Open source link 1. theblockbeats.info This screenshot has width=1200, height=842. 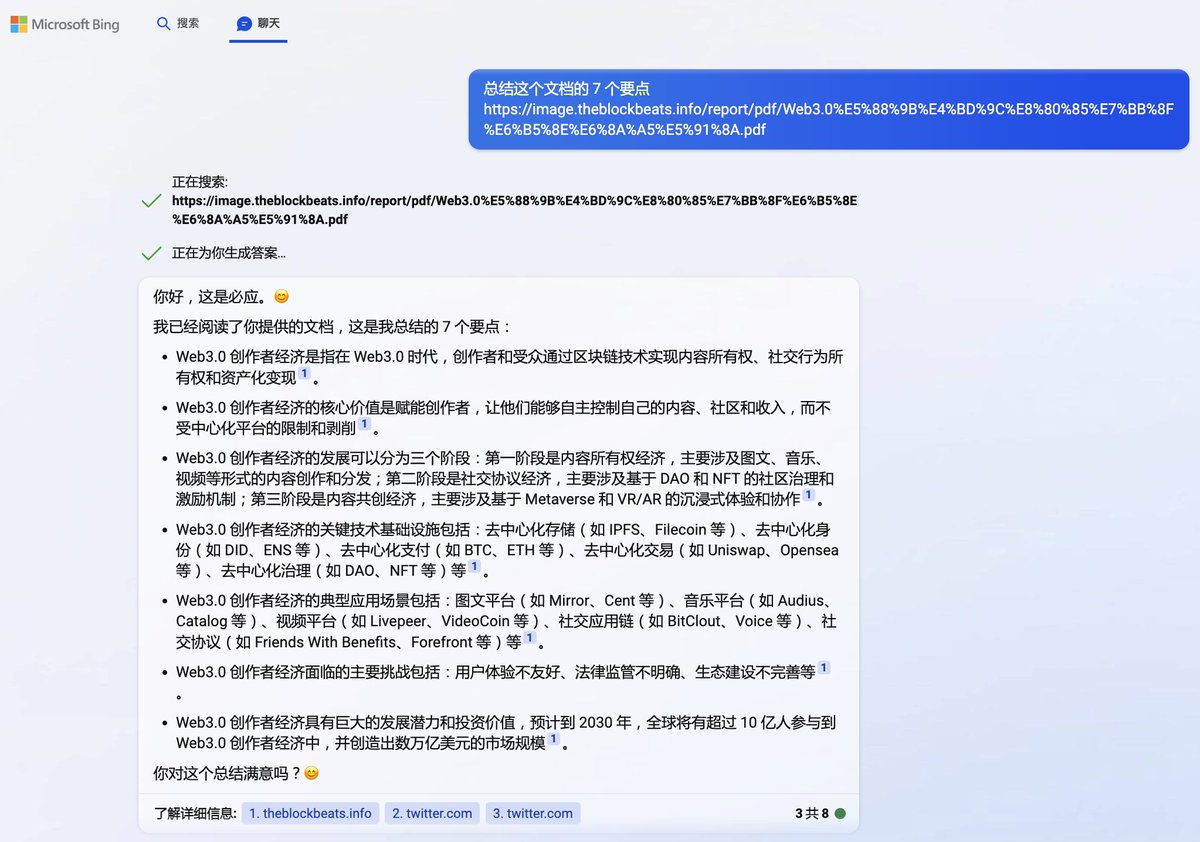click(310, 813)
